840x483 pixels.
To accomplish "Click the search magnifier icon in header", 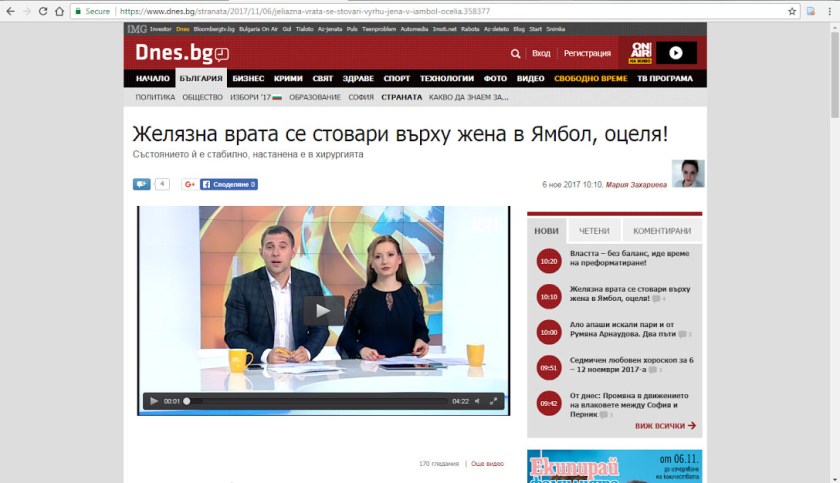I will pyautogui.click(x=516, y=54).
